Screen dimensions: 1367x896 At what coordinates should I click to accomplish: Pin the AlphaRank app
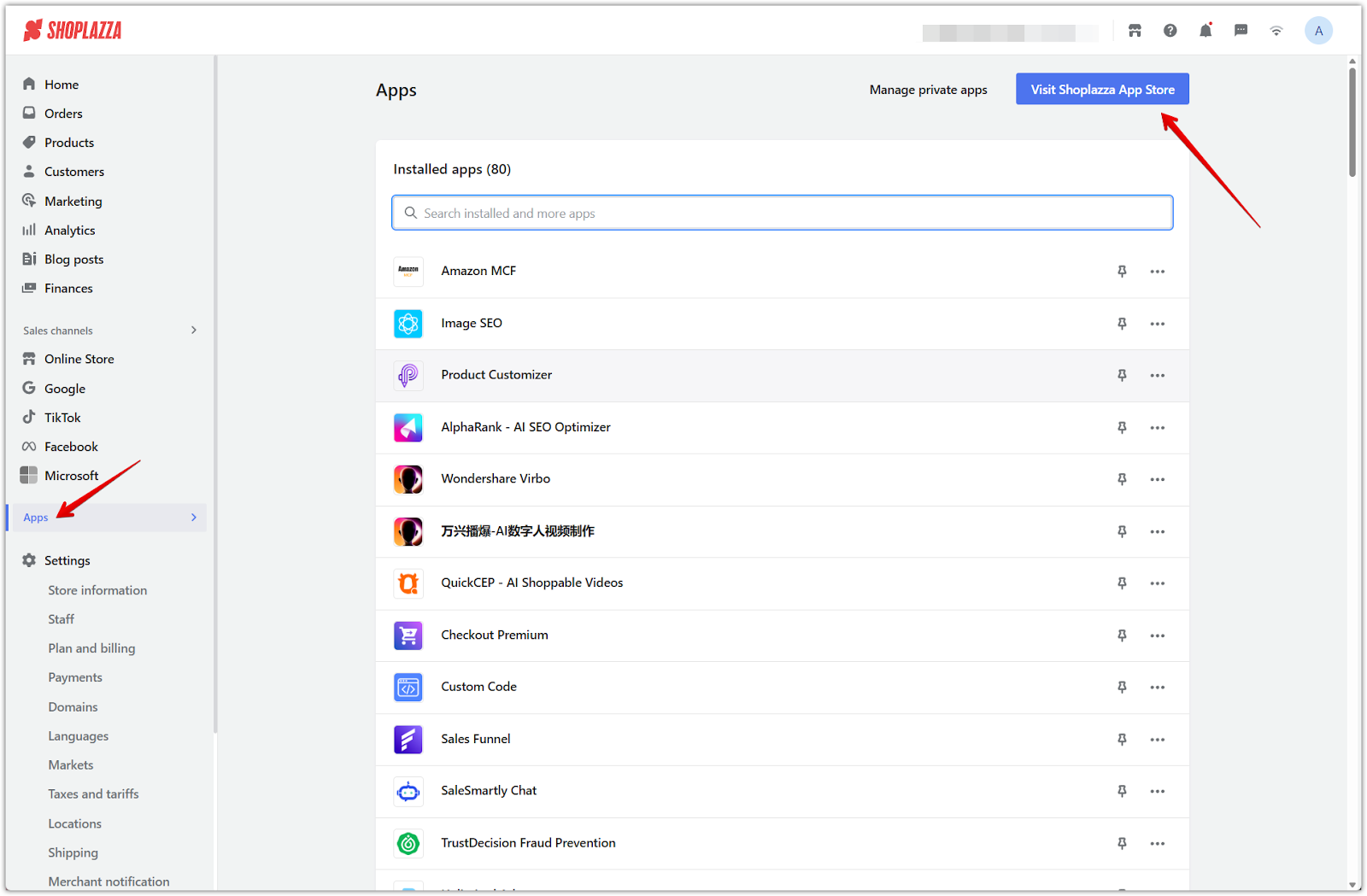click(x=1122, y=427)
